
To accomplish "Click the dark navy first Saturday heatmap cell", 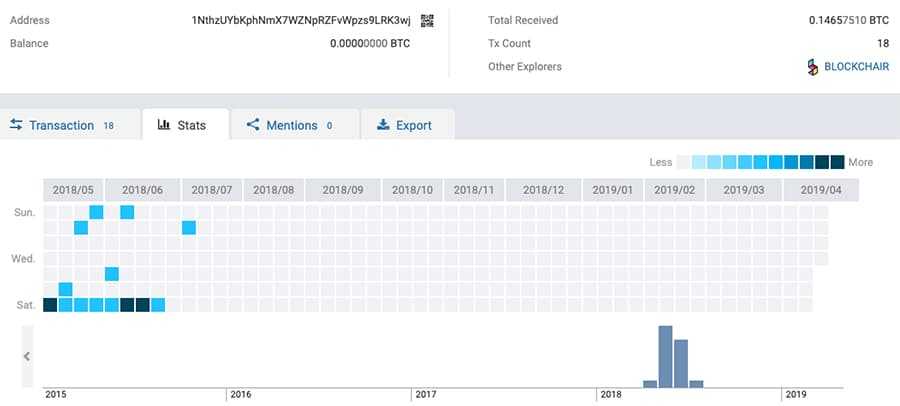I will pyautogui.click(x=50, y=305).
